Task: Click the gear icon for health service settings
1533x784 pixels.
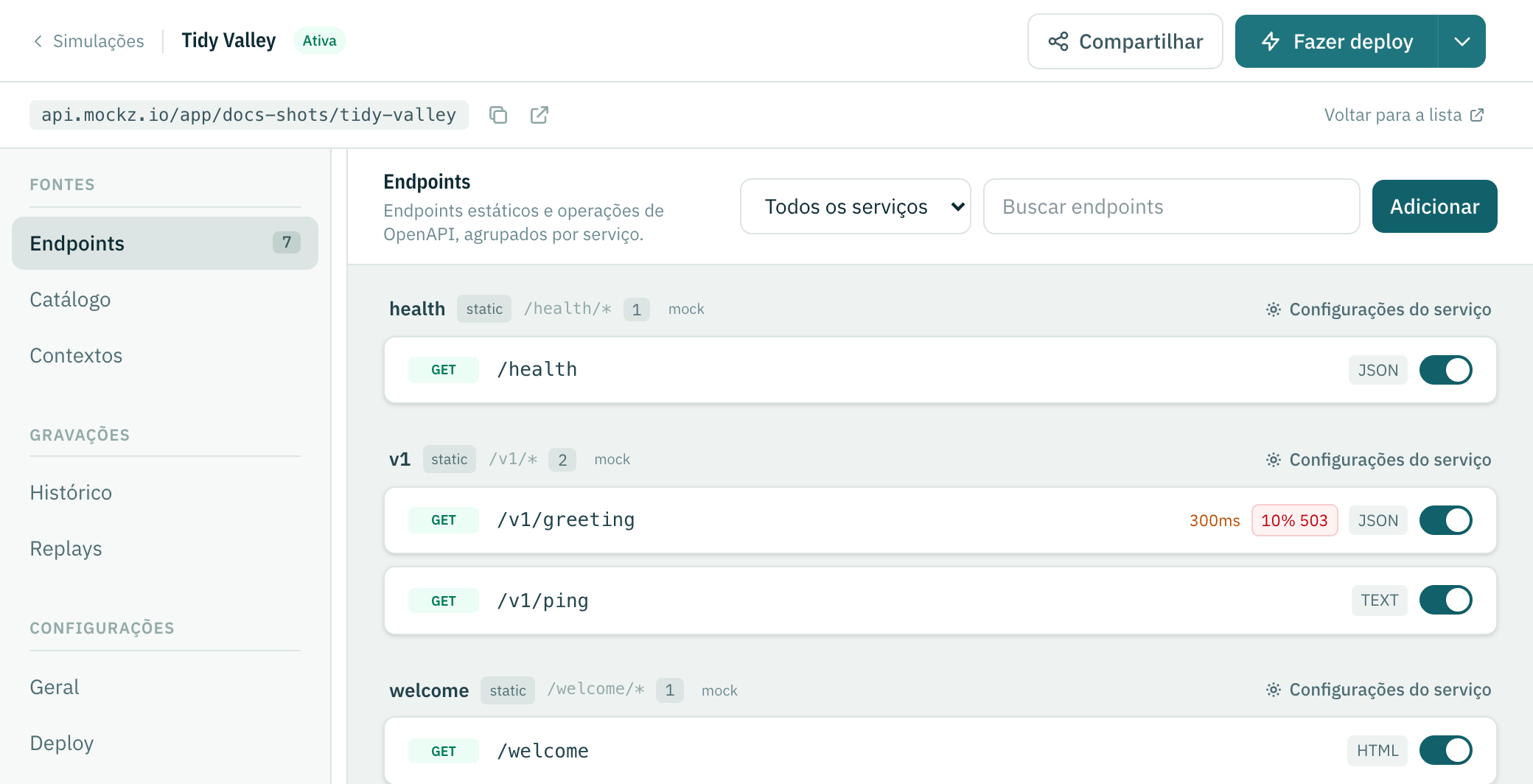Action: tap(1273, 309)
